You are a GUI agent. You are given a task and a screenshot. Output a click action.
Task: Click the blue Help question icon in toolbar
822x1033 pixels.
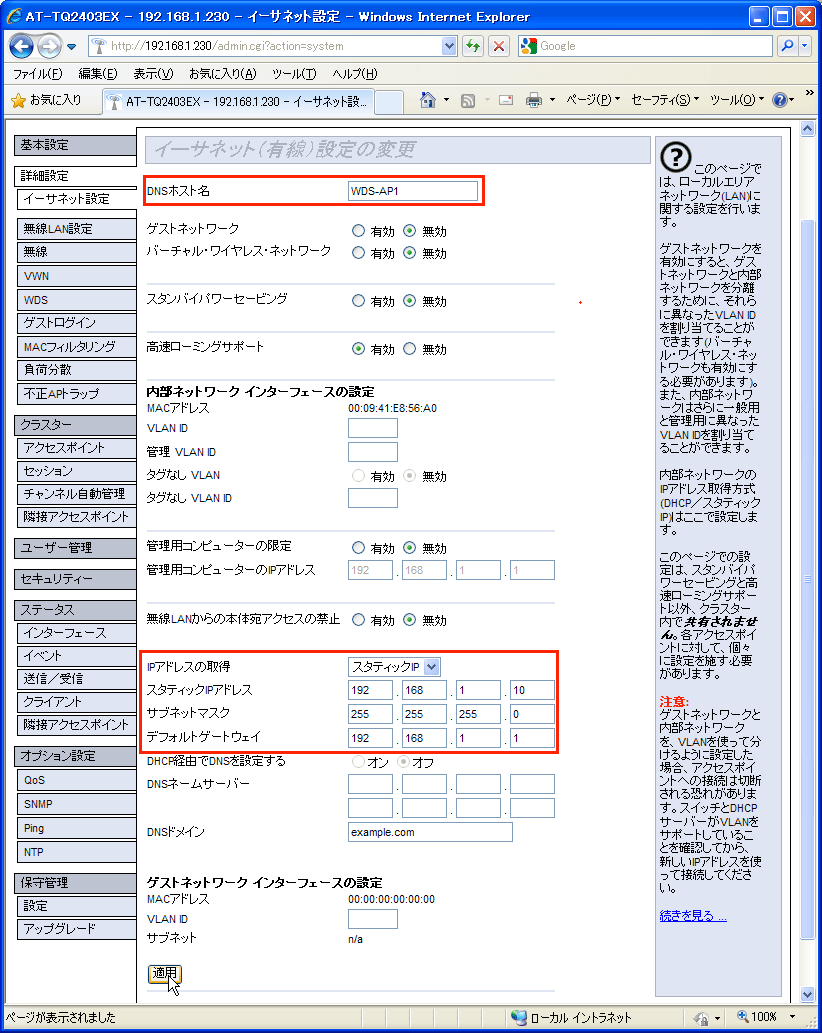(780, 100)
